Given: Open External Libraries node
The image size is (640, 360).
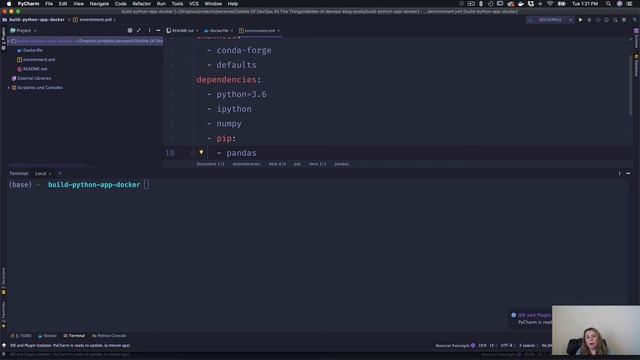Looking at the screenshot, I should point(31,78).
